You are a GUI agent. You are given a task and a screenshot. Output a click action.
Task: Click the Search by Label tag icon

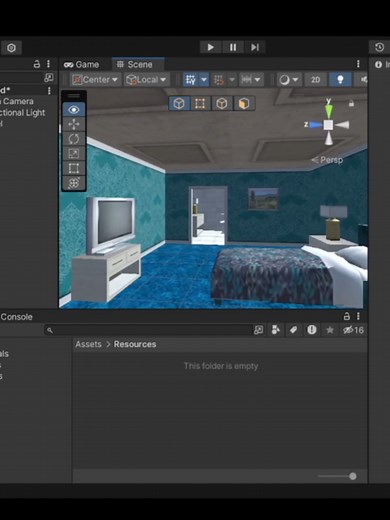coord(293,330)
